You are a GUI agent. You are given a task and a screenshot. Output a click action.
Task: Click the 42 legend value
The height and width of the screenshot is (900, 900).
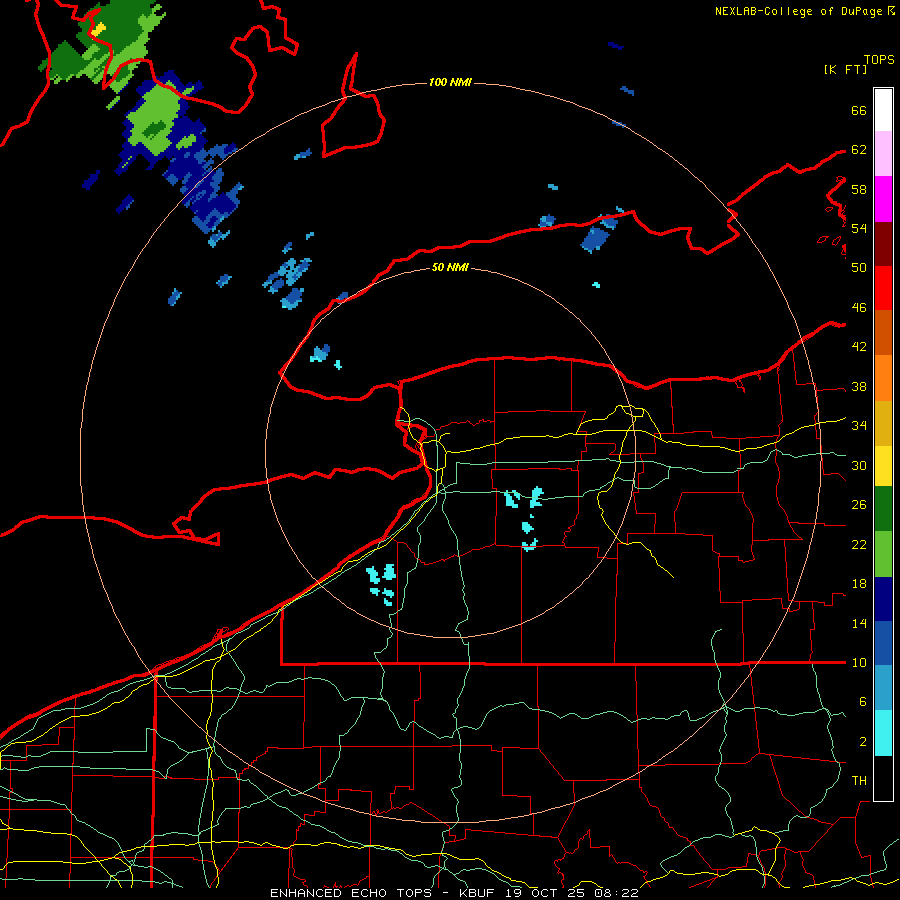(x=859, y=347)
